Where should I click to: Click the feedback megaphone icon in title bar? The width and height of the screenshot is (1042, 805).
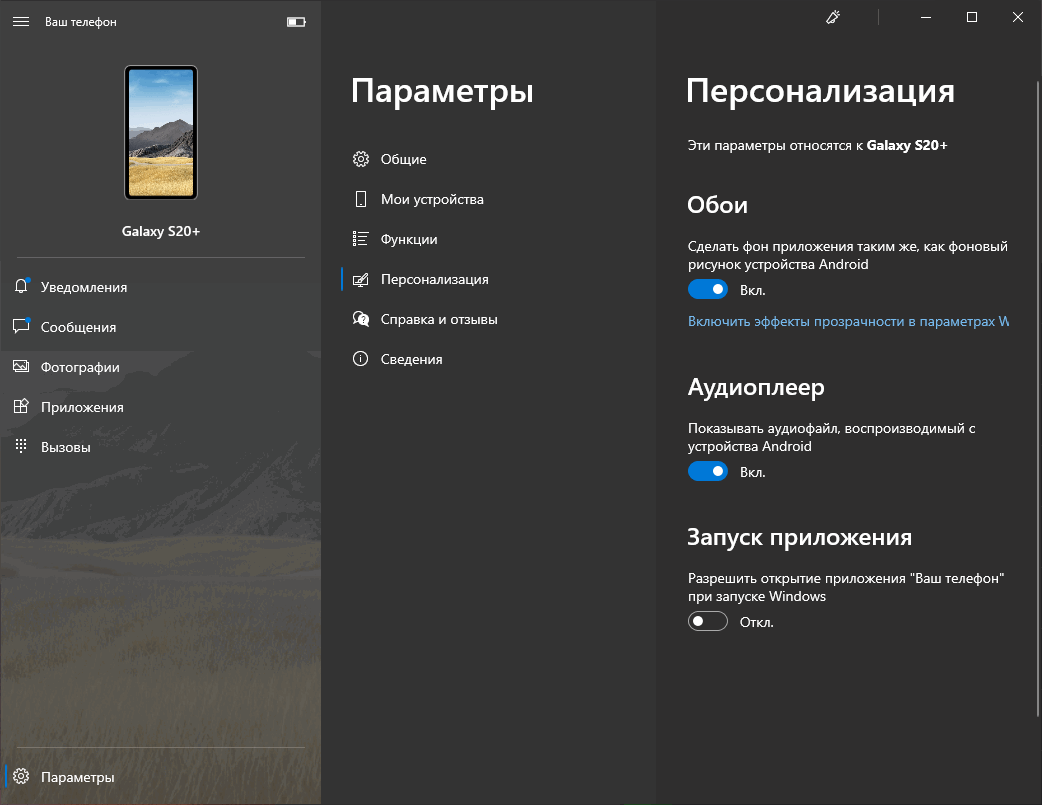point(833,17)
